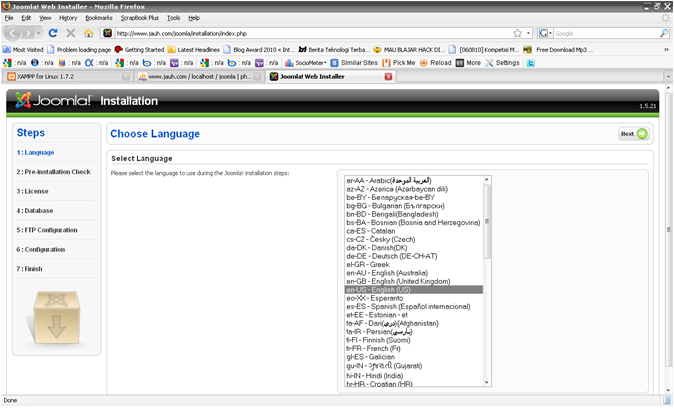Image resolution: width=674 pixels, height=409 pixels.
Task: Switch to the XAMPP for Linux 1.7.2 tab
Action: (68, 76)
